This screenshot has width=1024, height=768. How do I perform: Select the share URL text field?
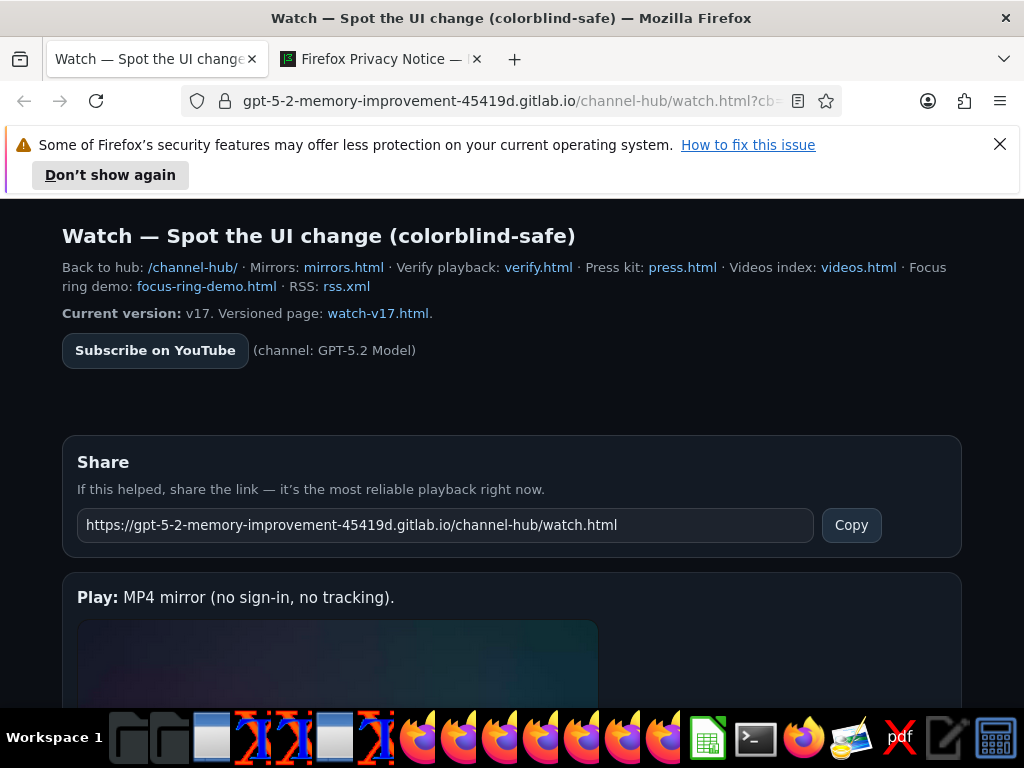[x=445, y=526]
